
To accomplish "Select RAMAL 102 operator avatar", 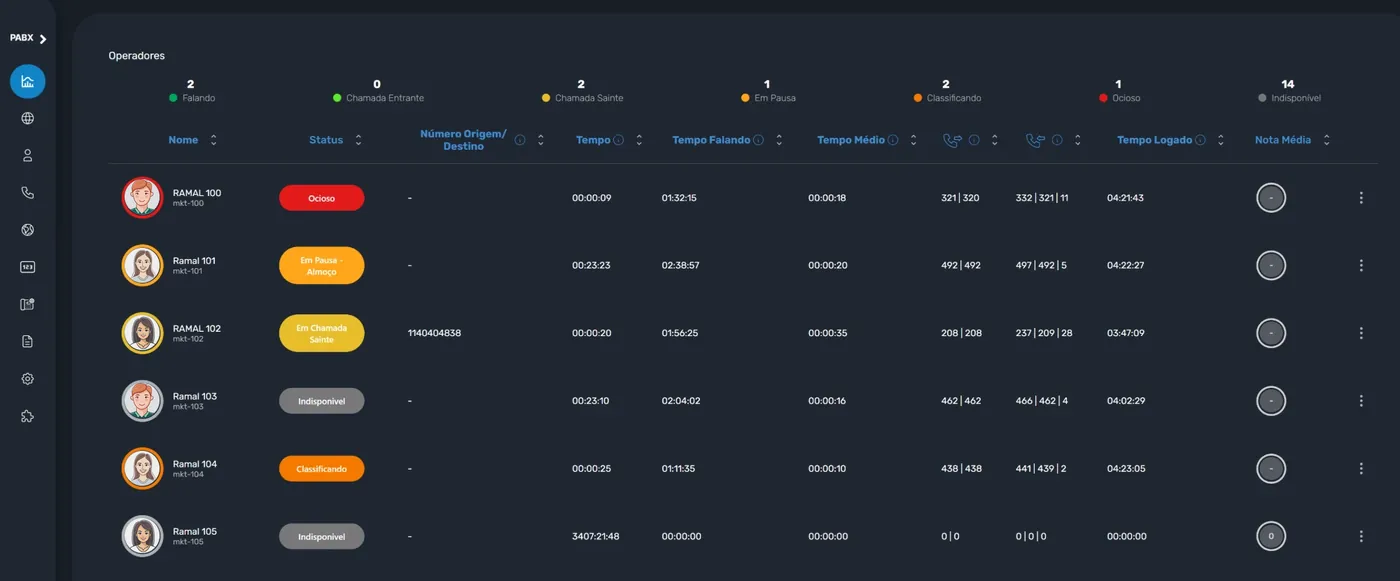I will [142, 333].
